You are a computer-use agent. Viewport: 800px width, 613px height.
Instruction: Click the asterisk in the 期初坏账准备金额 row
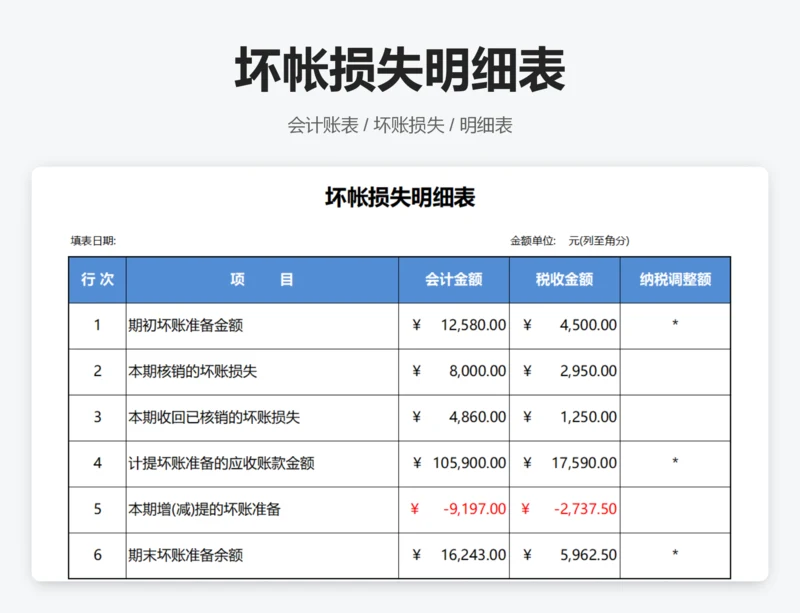tap(675, 324)
